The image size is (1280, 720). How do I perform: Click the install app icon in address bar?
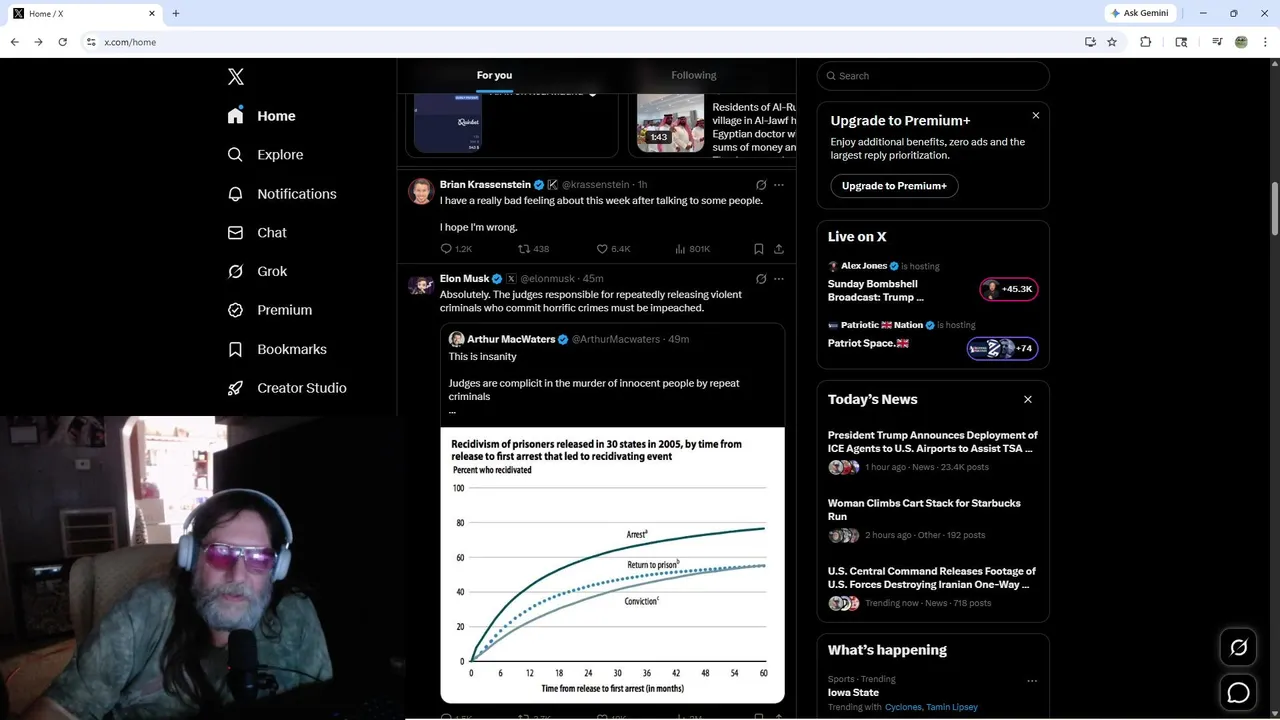pyautogui.click(x=1090, y=42)
